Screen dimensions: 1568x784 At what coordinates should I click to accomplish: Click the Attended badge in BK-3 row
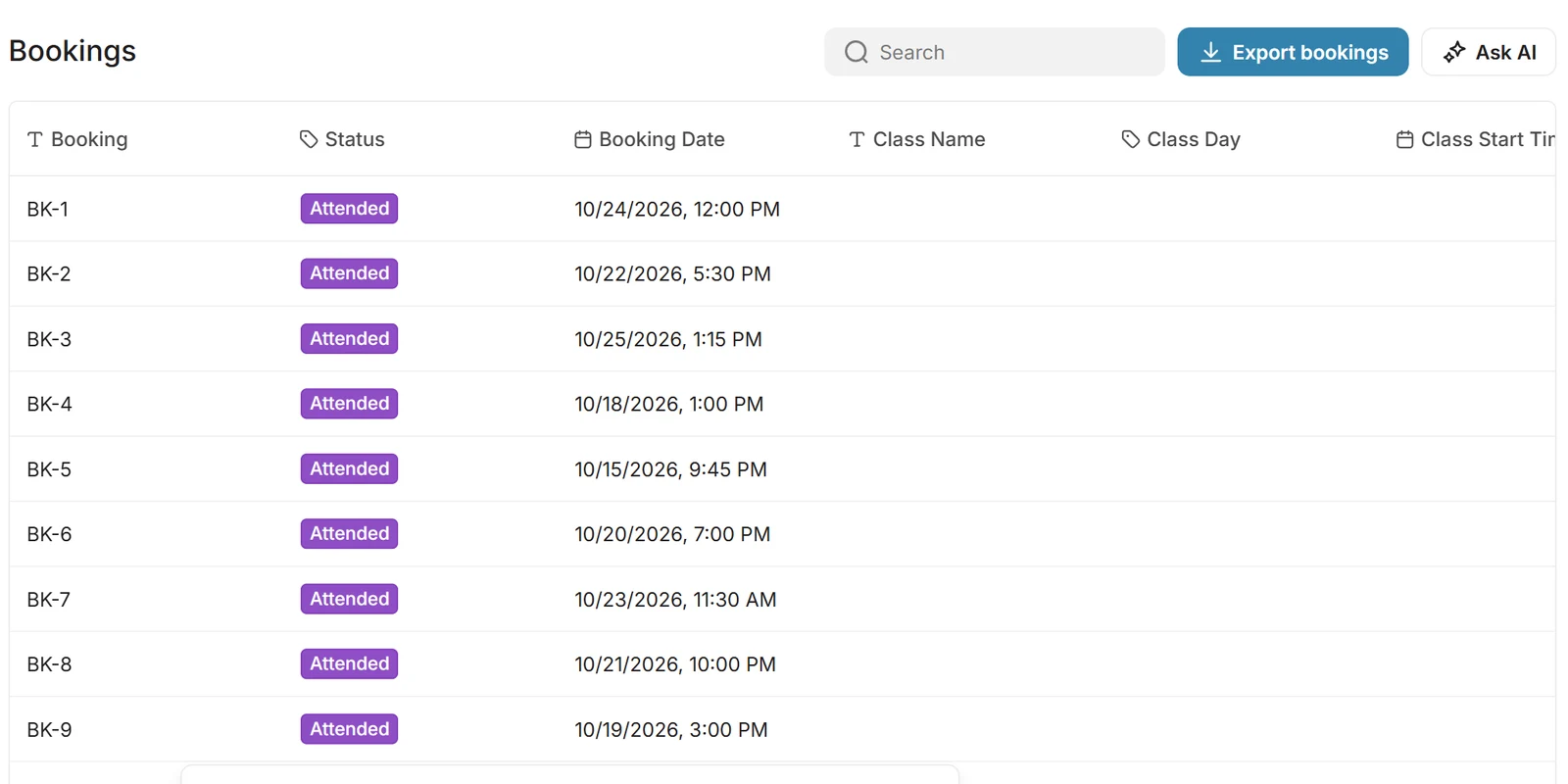pos(350,339)
